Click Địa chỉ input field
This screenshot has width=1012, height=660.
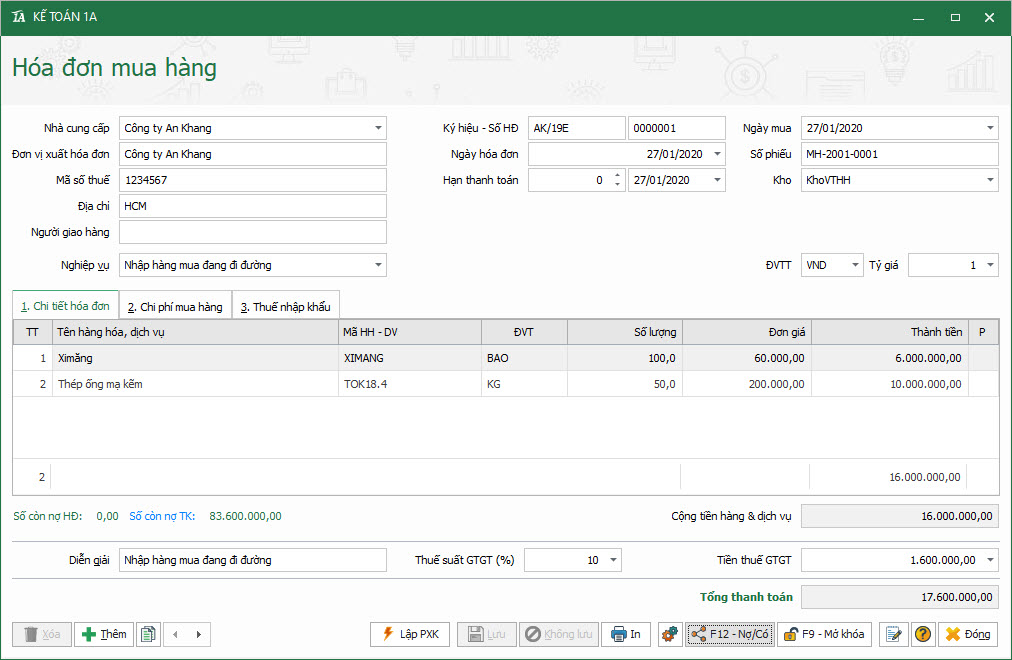point(252,206)
